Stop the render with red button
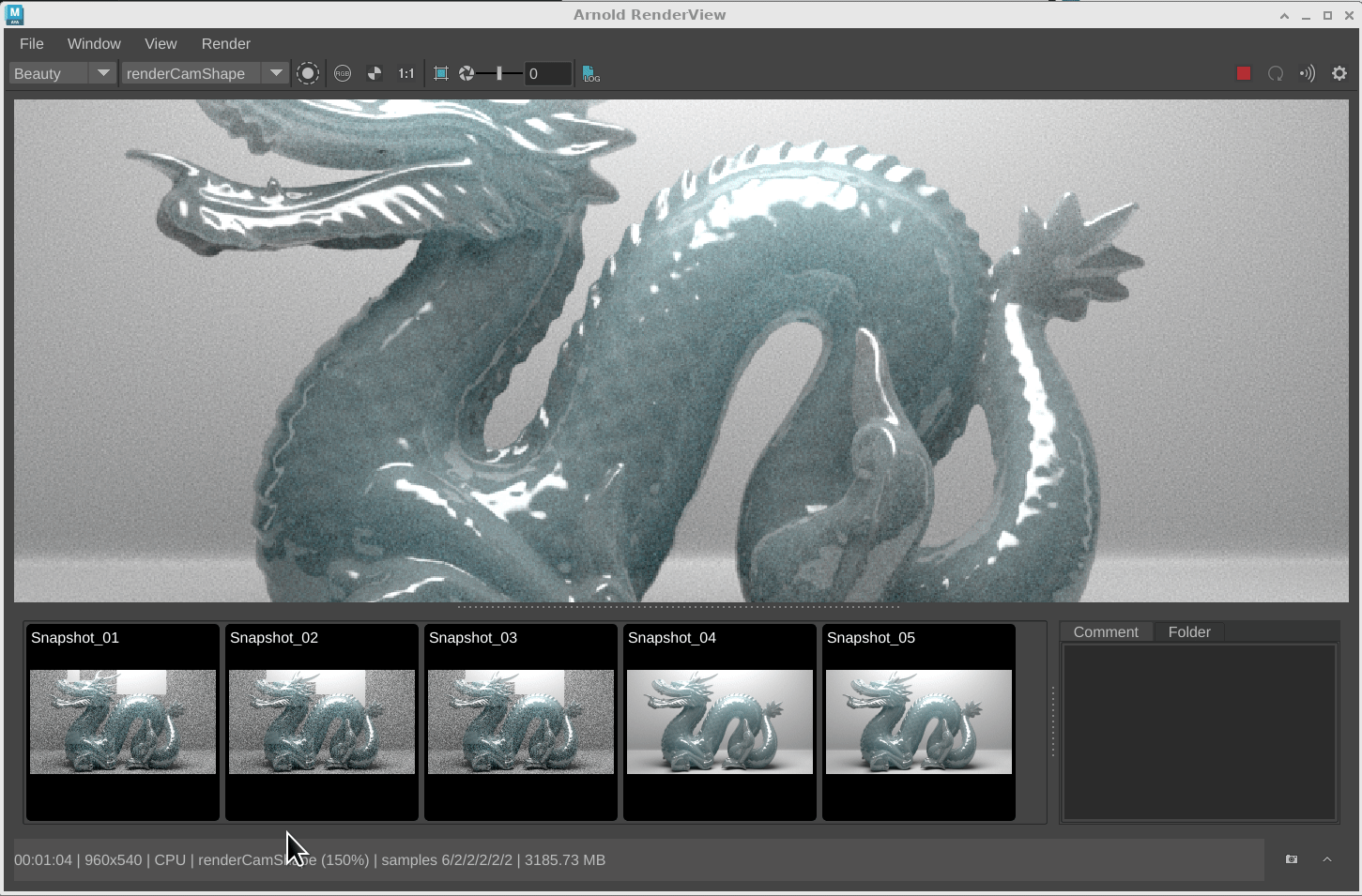Screen dimensions: 1362x896 point(1244,73)
